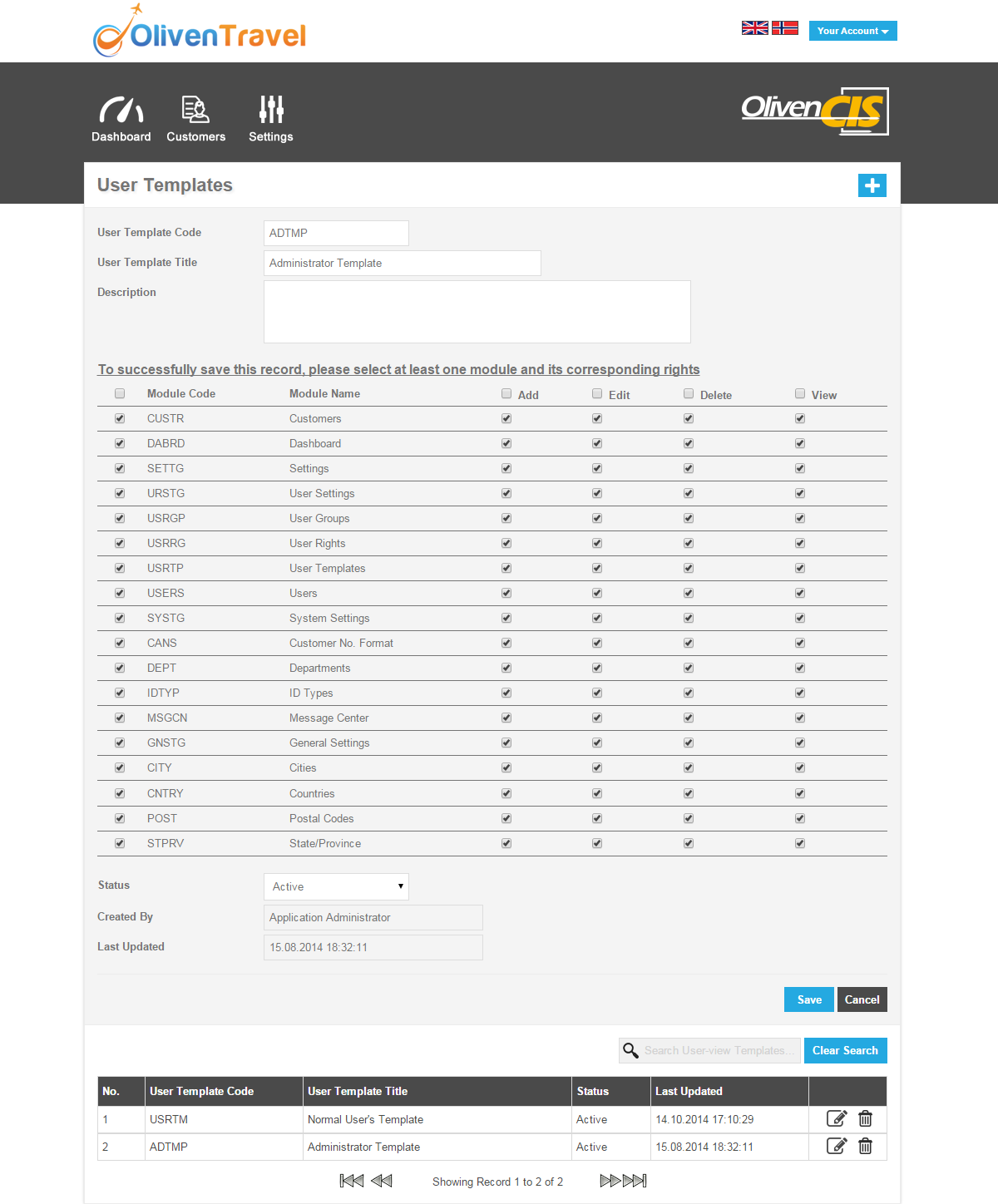Delete the USRTM template row
This screenshot has width=998, height=1204.
[x=866, y=1119]
